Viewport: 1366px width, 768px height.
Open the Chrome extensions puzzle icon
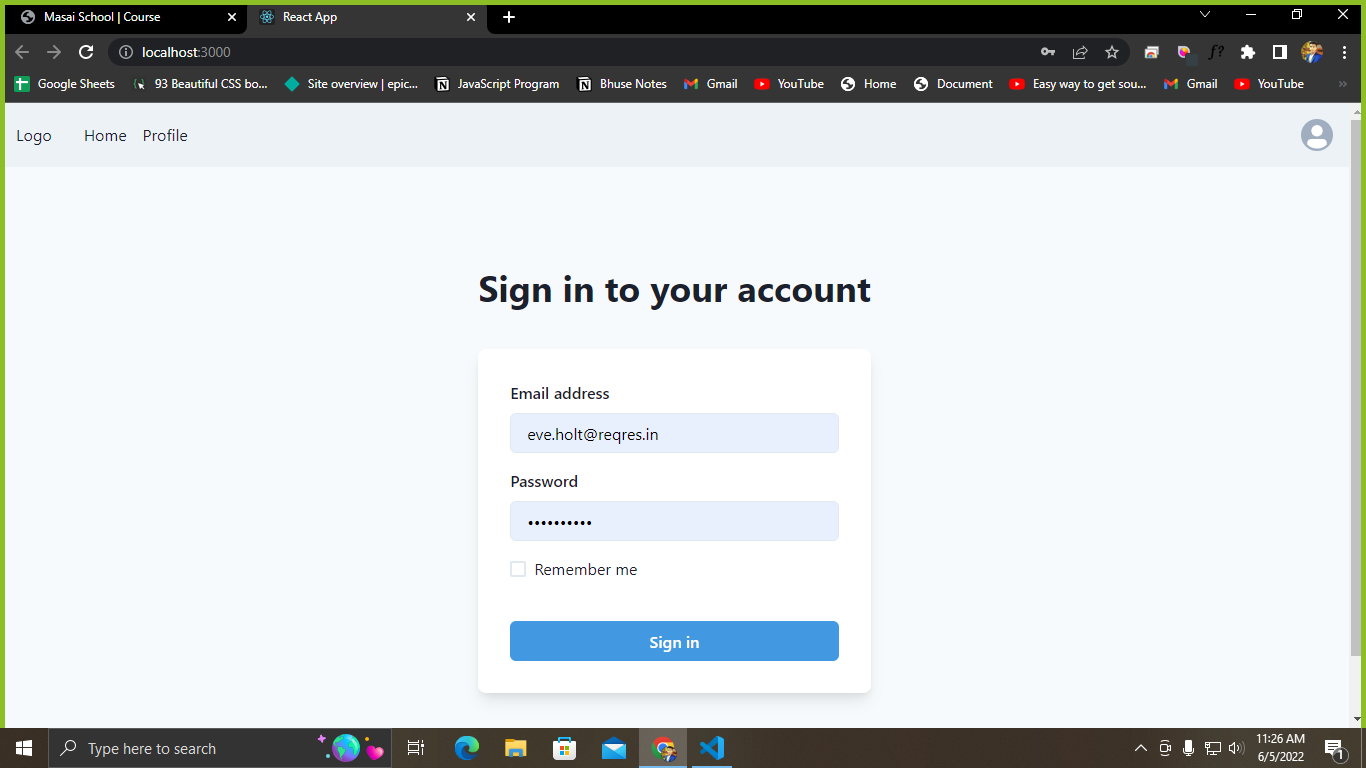click(x=1247, y=52)
